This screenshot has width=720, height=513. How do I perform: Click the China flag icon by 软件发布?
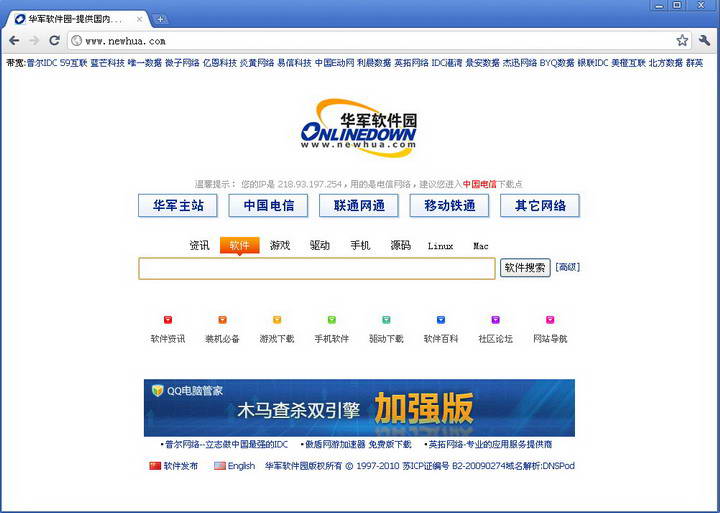pos(155,466)
